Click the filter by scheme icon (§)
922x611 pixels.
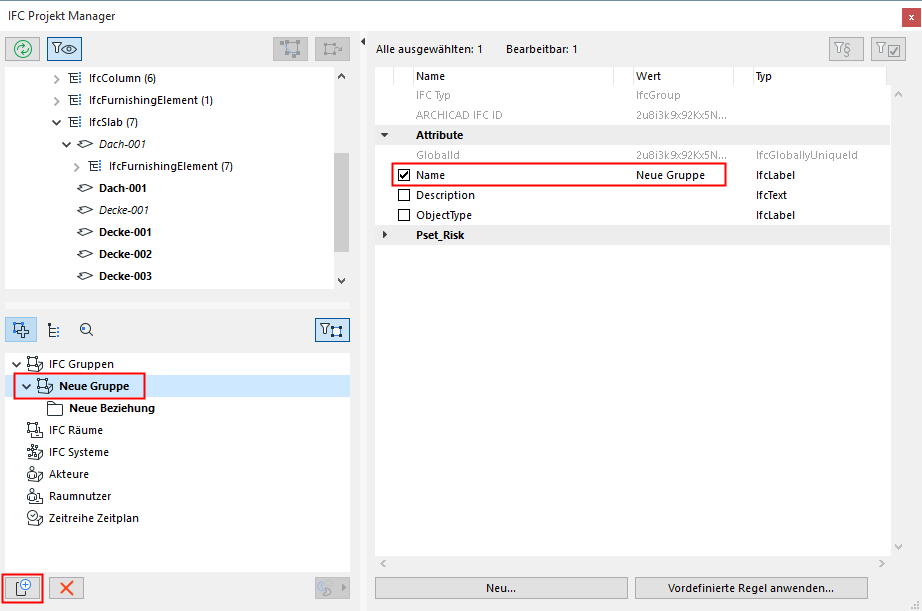pyautogui.click(x=846, y=49)
